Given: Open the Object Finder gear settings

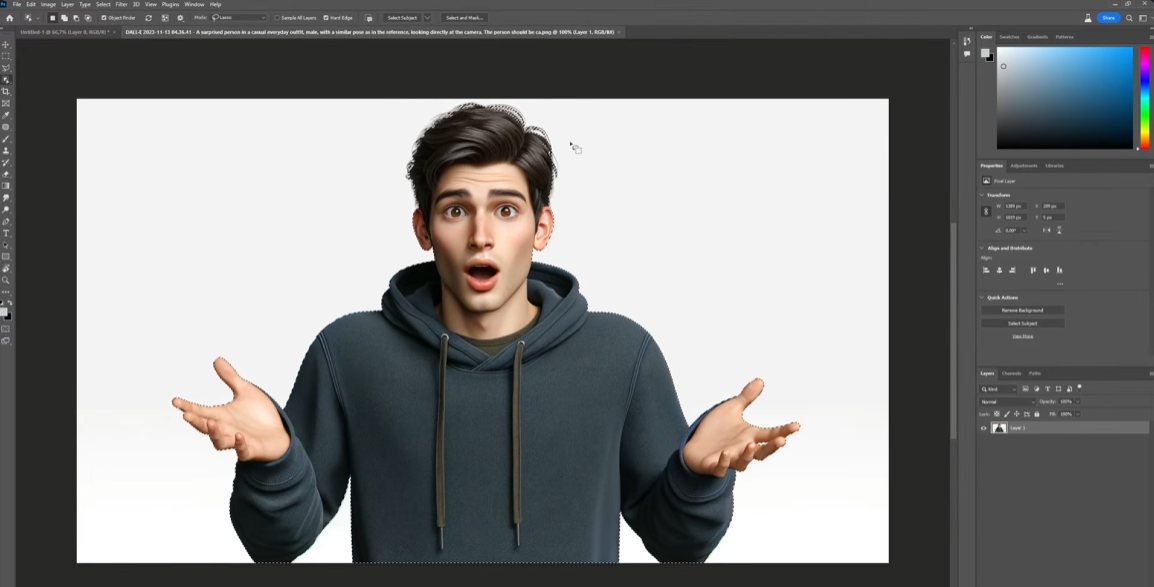Looking at the screenshot, I should click(x=180, y=18).
